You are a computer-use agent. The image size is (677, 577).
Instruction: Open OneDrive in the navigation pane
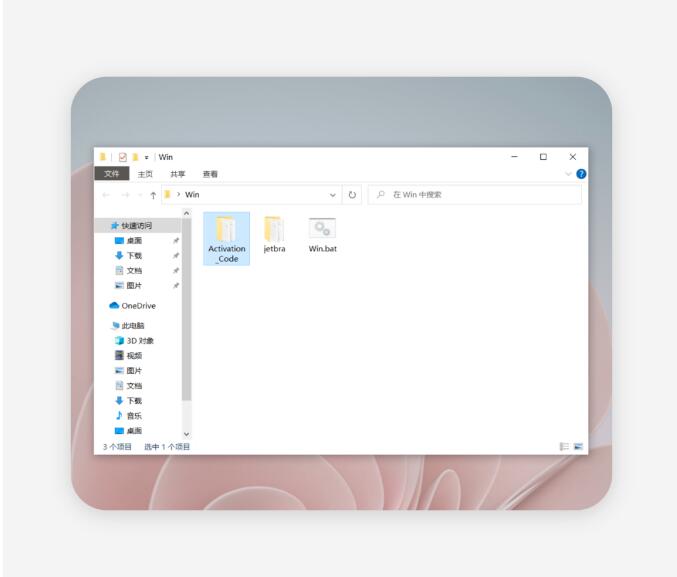tap(138, 306)
